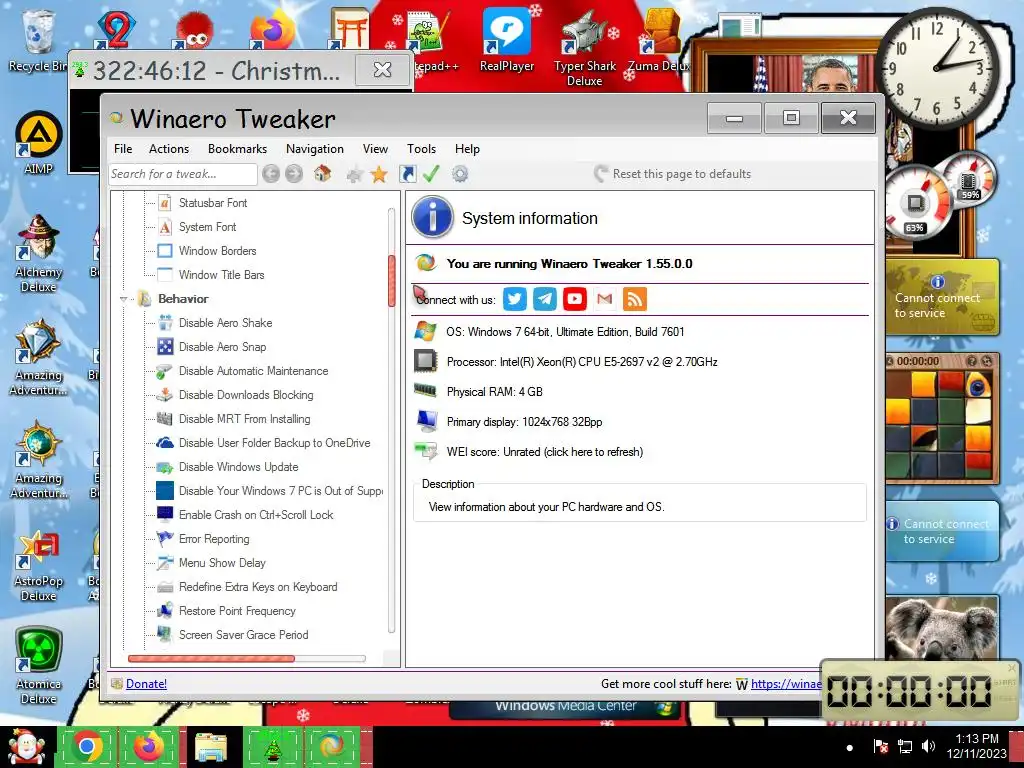1024x768 pixels.
Task: Open RealPlayer desktop shortcut
Action: coord(507,40)
